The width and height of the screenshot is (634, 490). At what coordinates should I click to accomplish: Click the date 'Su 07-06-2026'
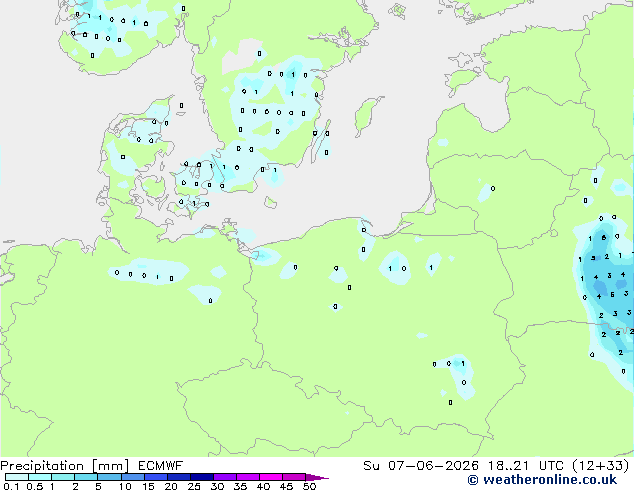point(421,466)
